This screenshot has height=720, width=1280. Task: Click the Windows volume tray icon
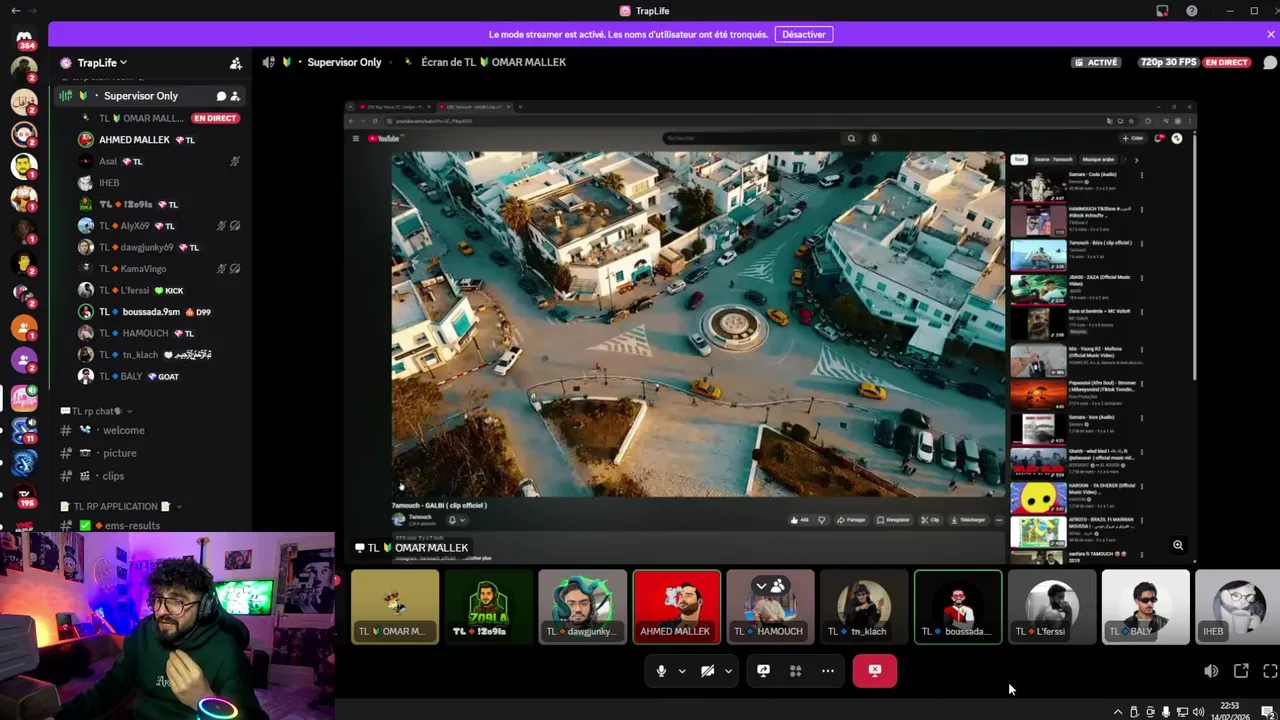point(1198,712)
